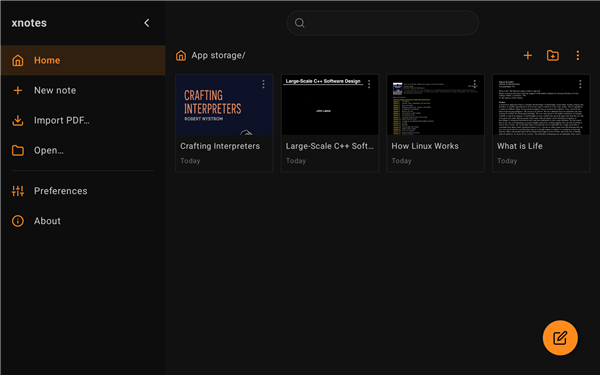Image resolution: width=600 pixels, height=375 pixels.
Task: Click Today under How Linux Works
Action: pos(401,161)
